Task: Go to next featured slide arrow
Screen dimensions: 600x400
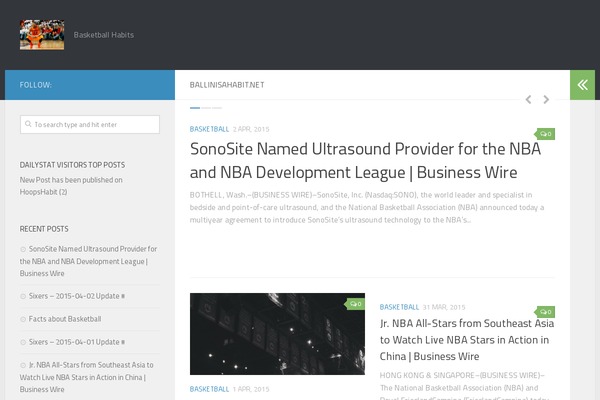Action: click(x=546, y=100)
